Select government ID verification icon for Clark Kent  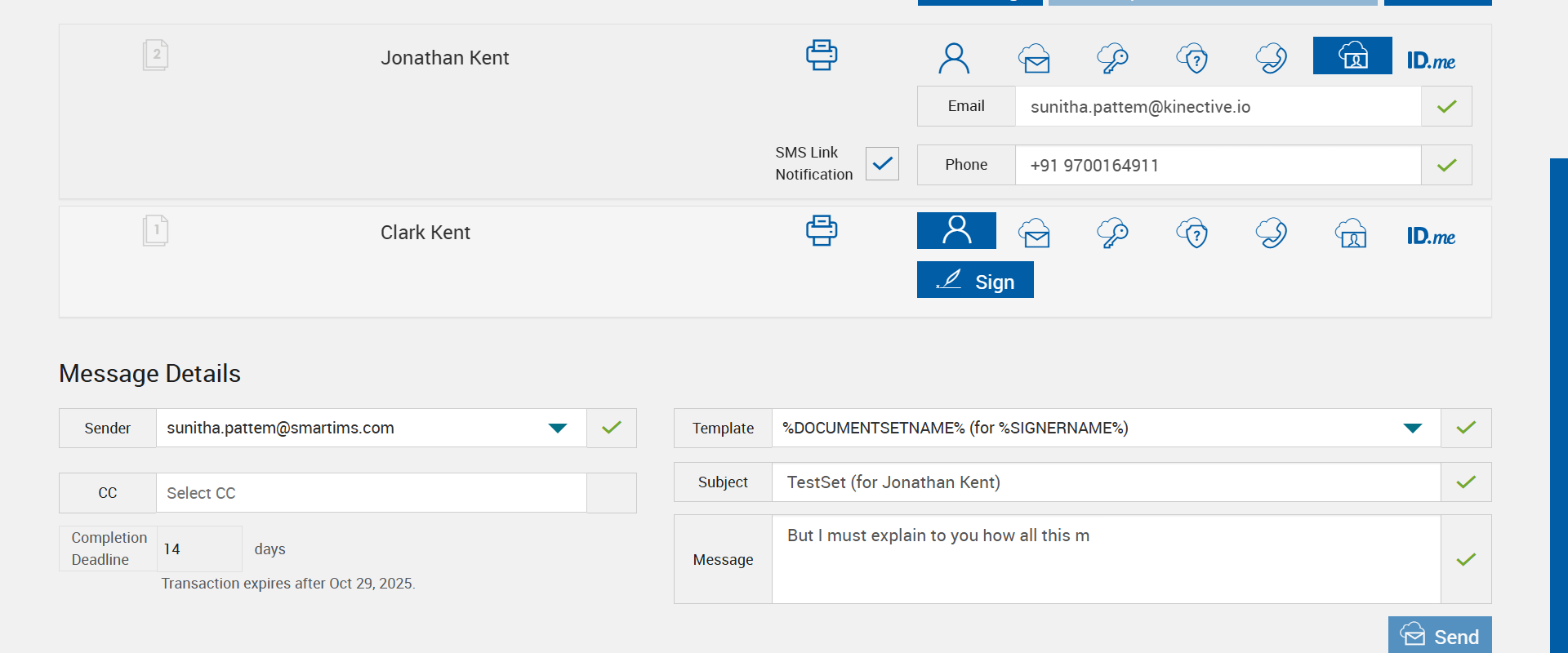coord(1352,233)
